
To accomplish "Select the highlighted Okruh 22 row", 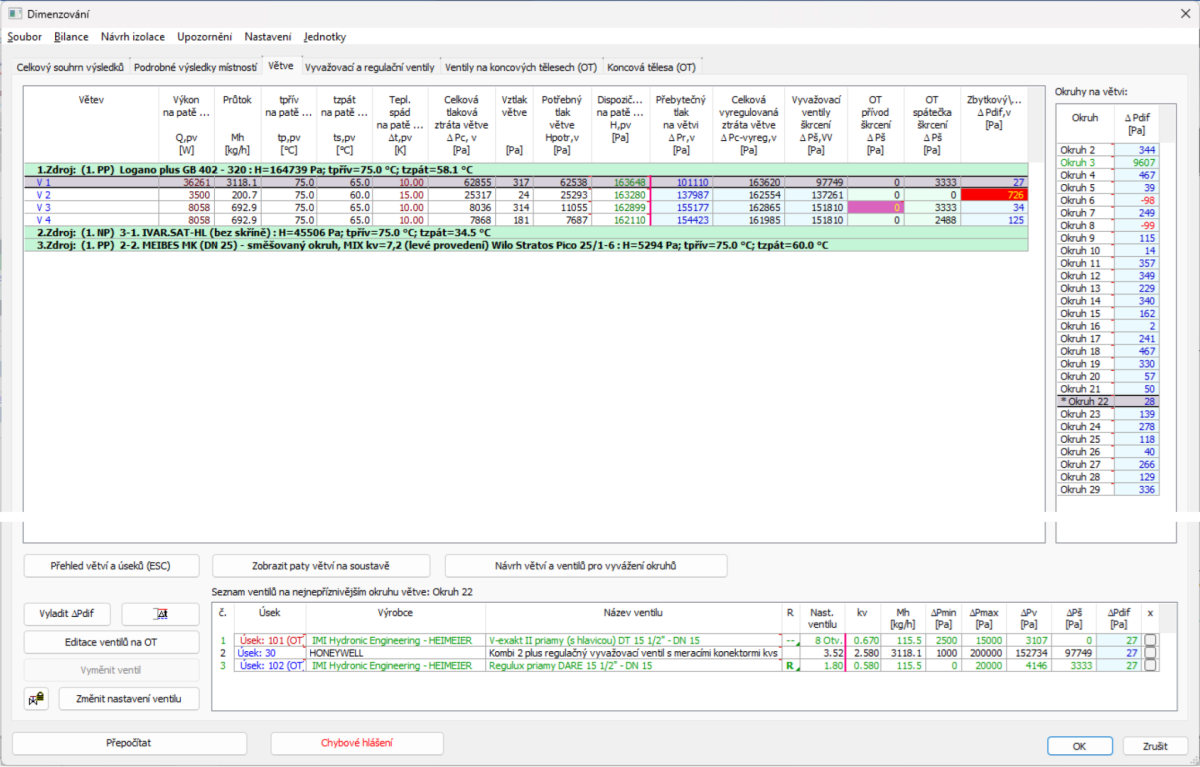I will (x=1108, y=401).
